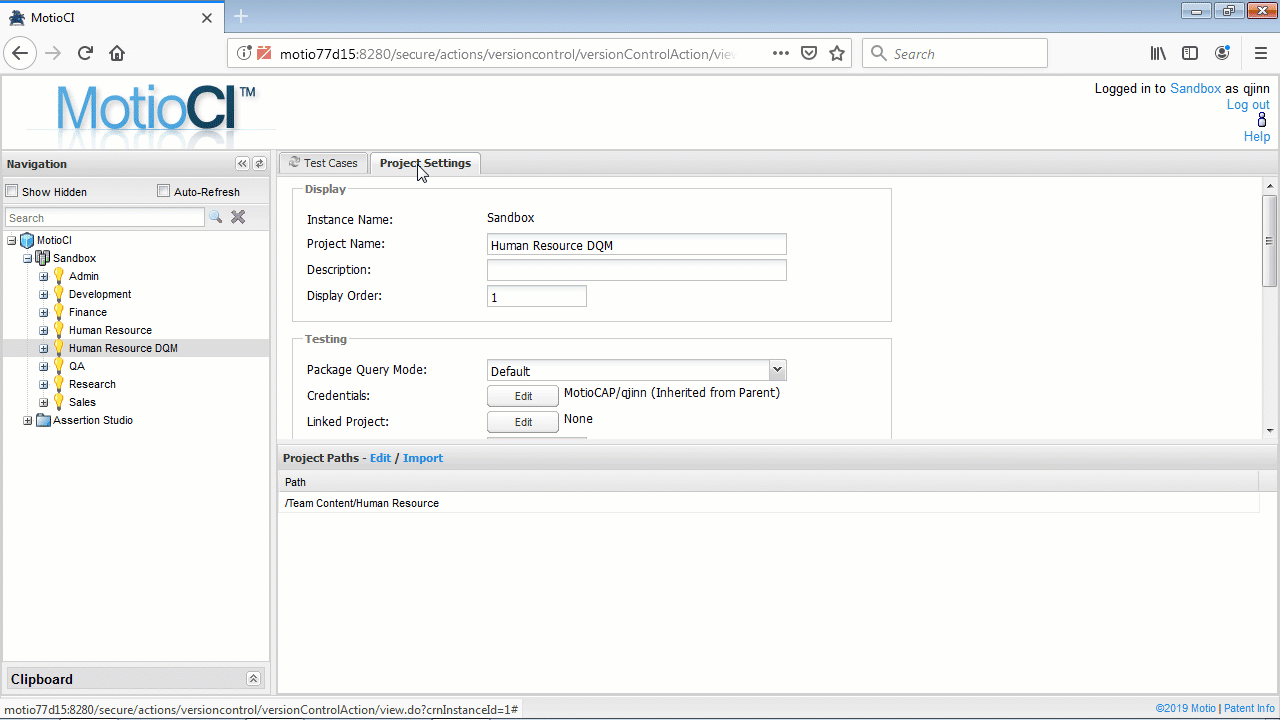Open the browser home page
The width and height of the screenshot is (1280, 720).
[117, 54]
